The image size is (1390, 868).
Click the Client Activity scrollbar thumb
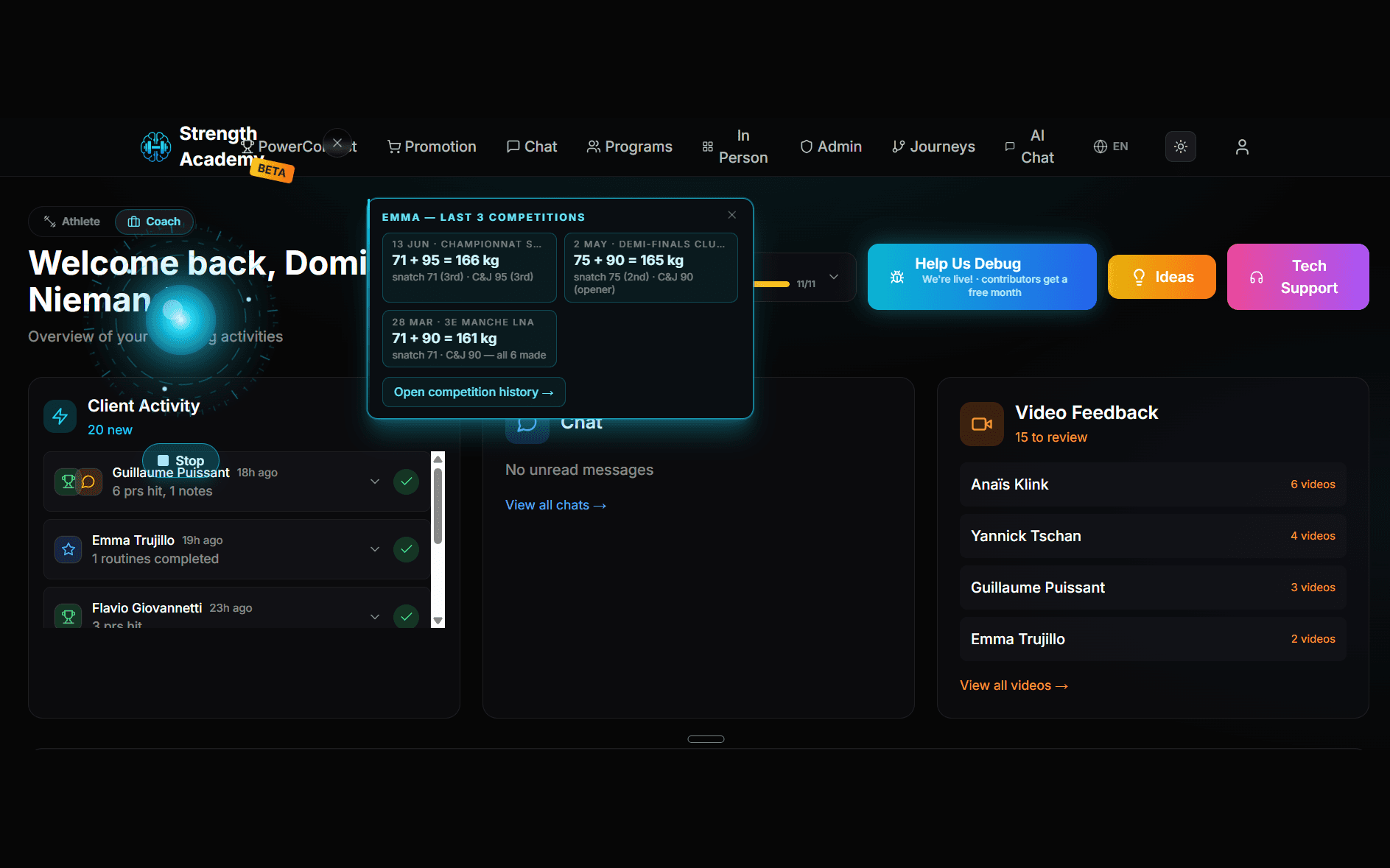438,507
